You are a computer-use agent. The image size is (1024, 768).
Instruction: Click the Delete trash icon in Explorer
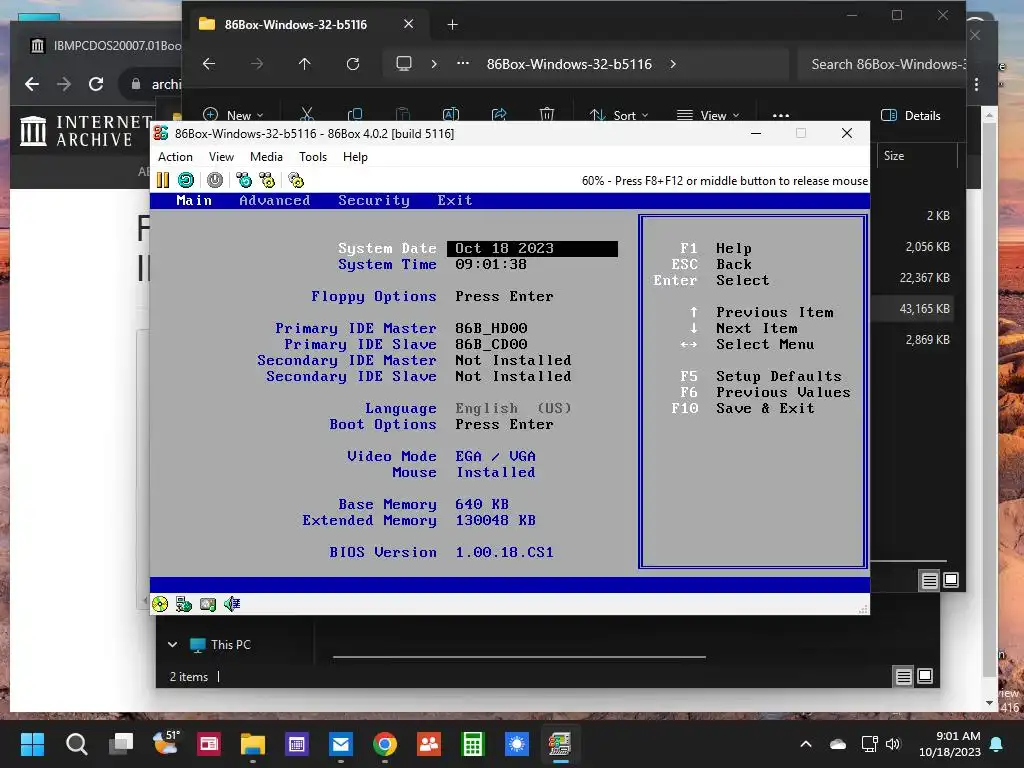(x=547, y=114)
